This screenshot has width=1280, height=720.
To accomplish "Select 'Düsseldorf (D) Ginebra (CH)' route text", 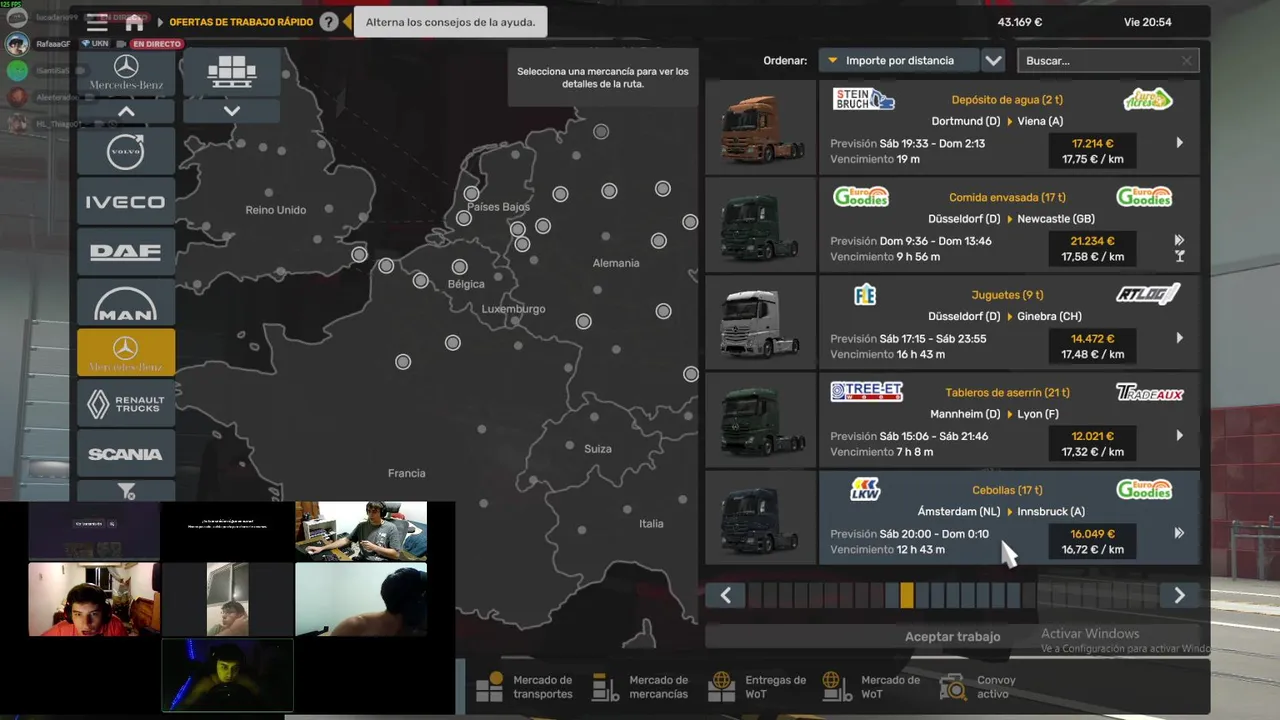I will coord(1005,316).
